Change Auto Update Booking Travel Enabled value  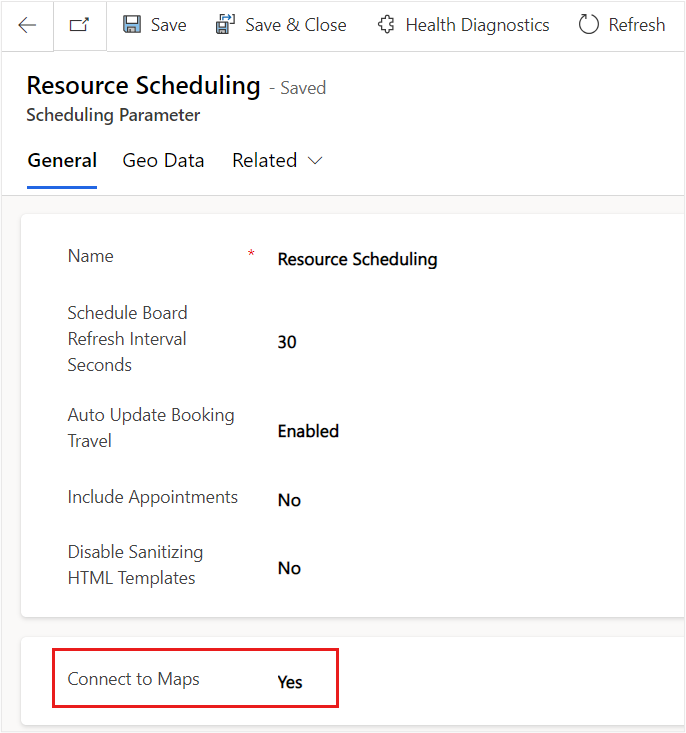point(308,431)
